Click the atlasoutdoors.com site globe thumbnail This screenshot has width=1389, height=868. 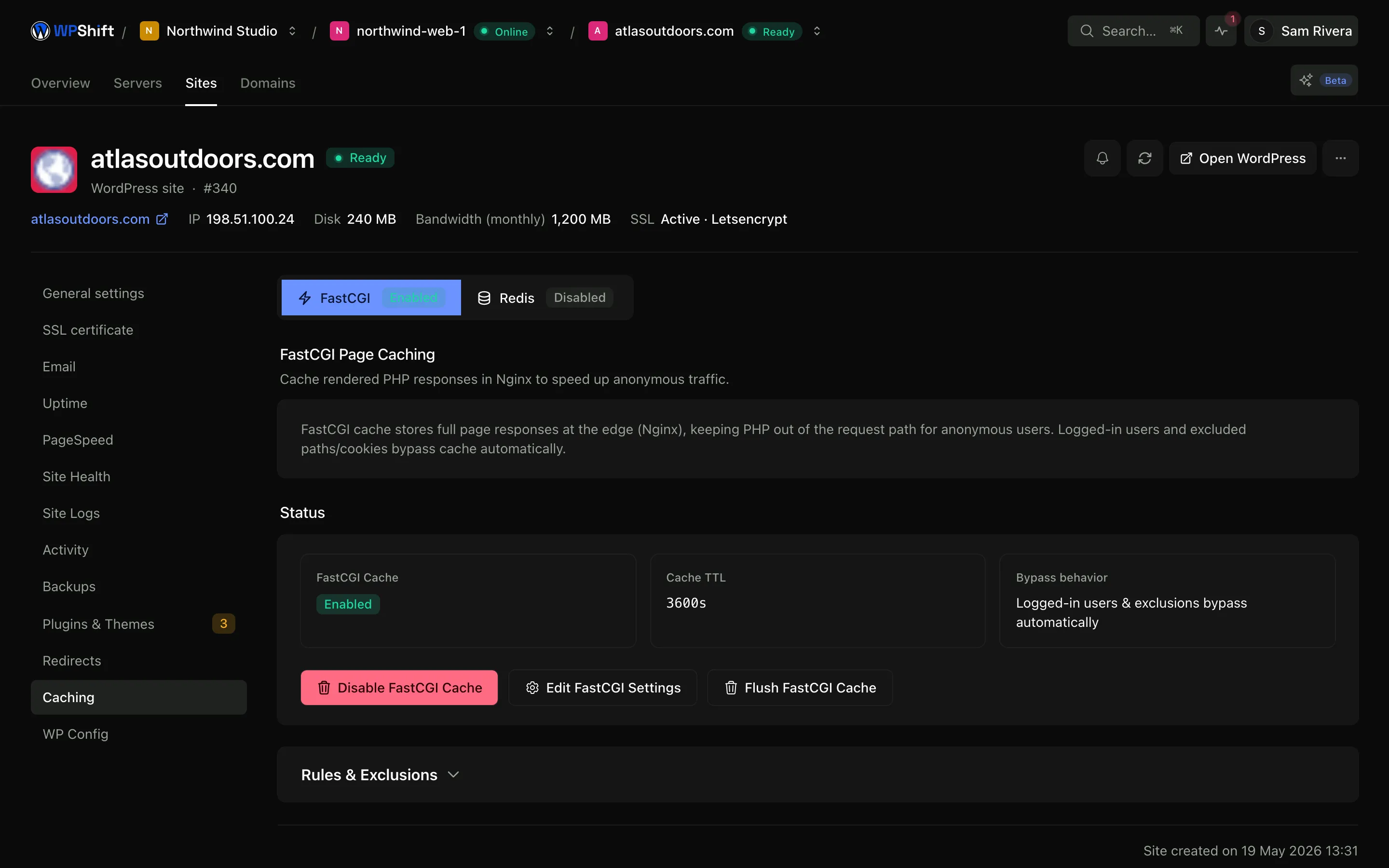[54, 169]
